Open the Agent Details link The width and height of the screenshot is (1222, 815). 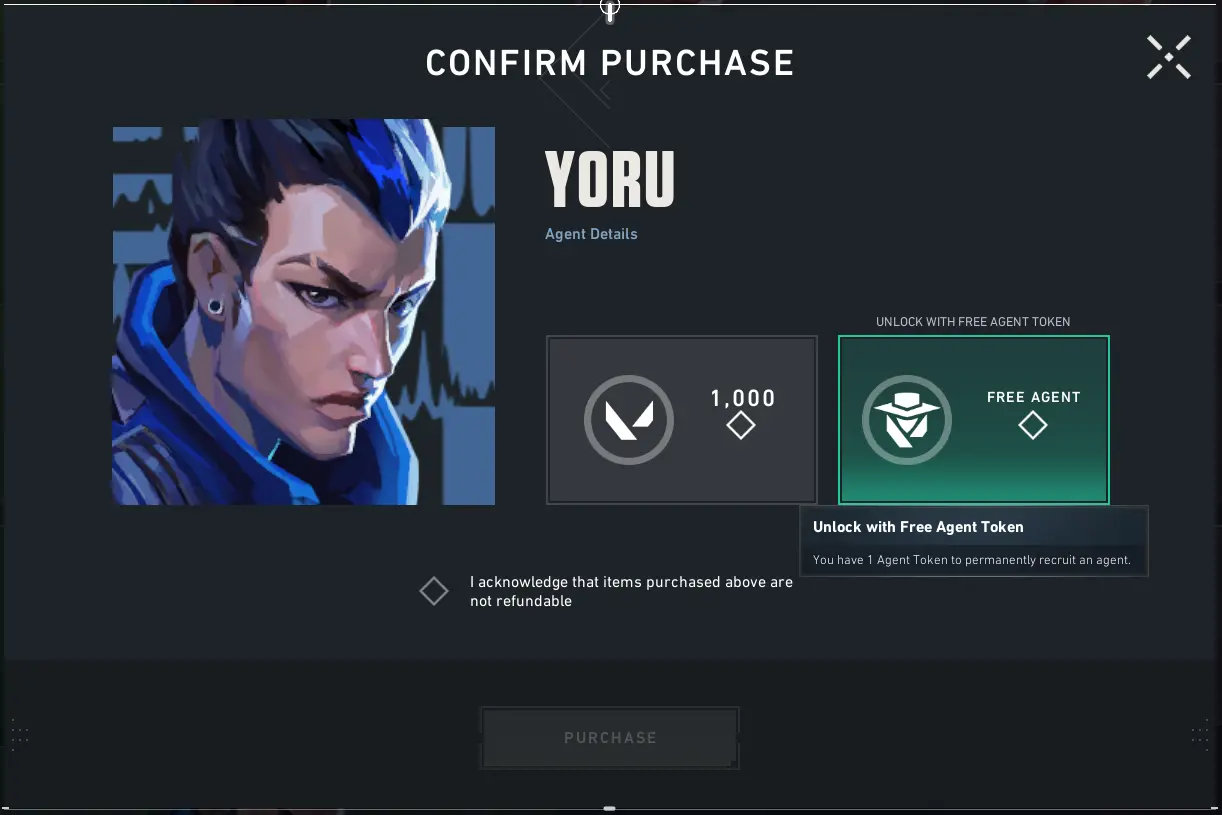[x=591, y=234]
